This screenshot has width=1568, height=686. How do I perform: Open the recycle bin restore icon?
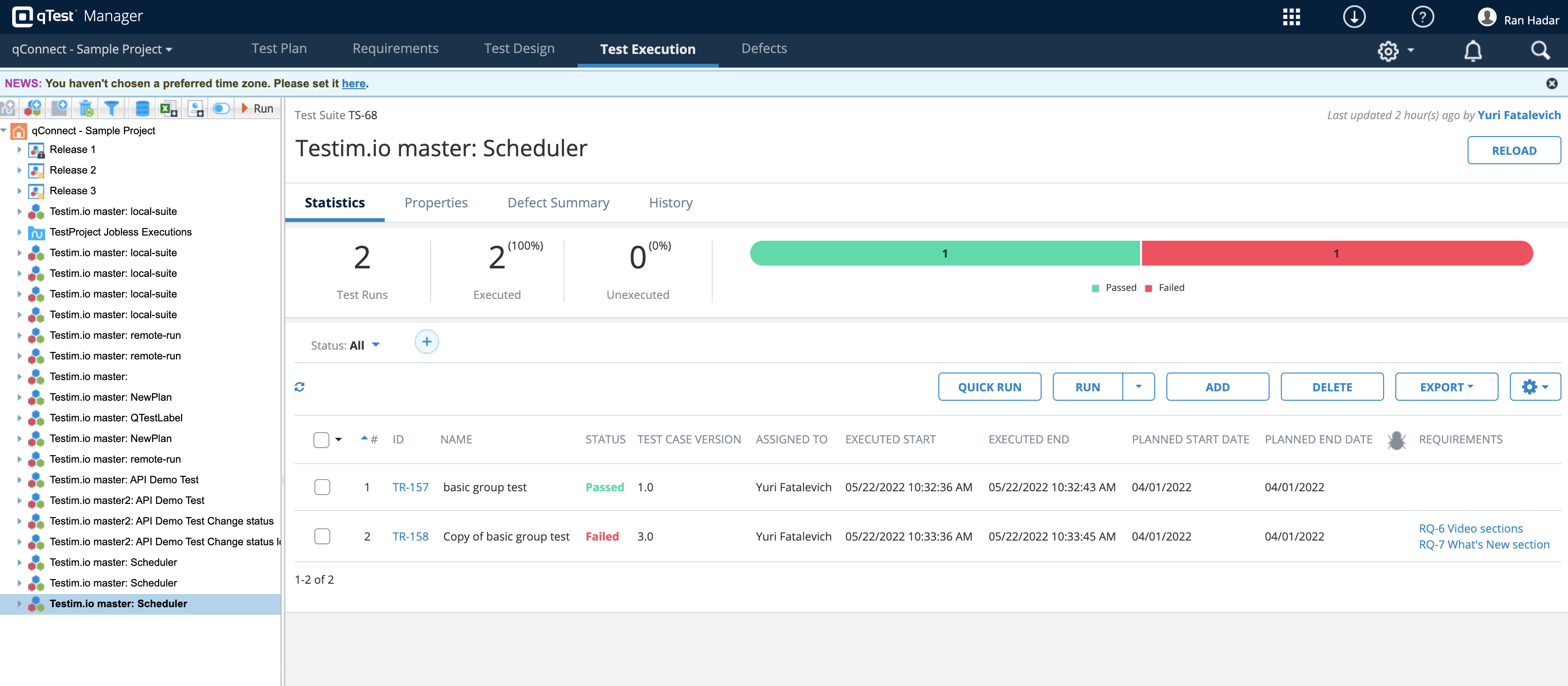86,108
